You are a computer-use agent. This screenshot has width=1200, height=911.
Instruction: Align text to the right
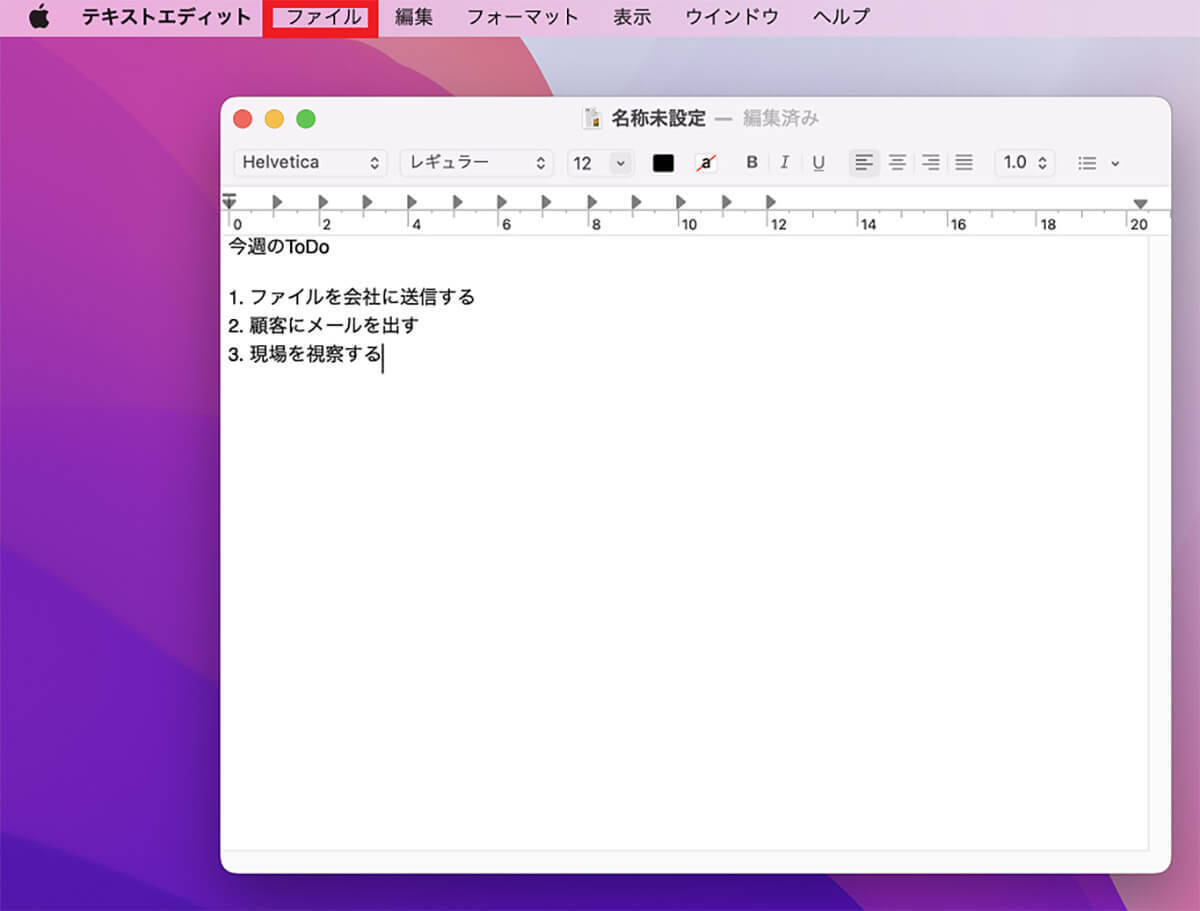click(931, 162)
